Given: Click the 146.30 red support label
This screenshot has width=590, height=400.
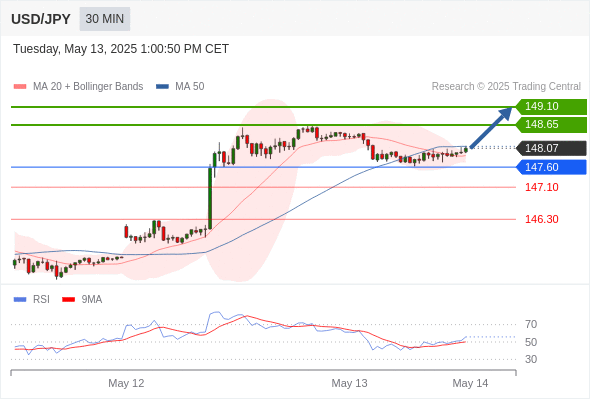Looking at the screenshot, I should coord(542,219).
